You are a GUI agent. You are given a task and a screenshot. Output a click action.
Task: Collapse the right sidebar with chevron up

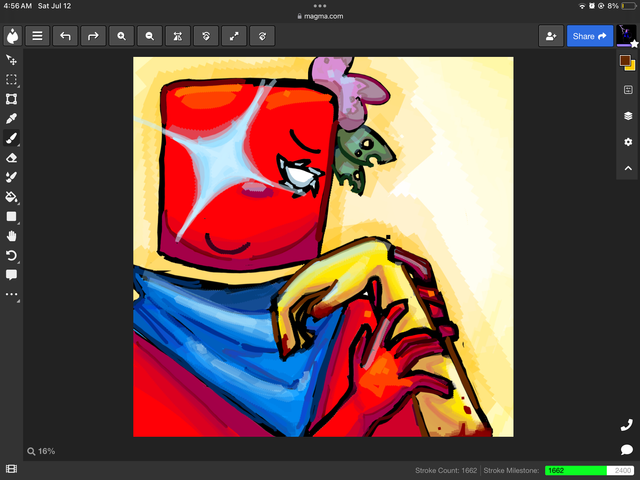[628, 168]
